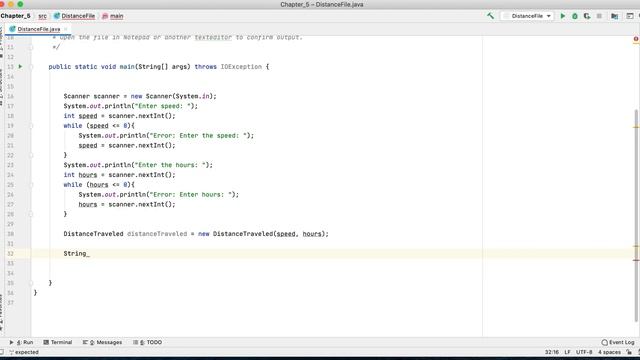Run DistanceFile with the green play button
Screen dimensions: 640x360
pyautogui.click(x=563, y=16)
